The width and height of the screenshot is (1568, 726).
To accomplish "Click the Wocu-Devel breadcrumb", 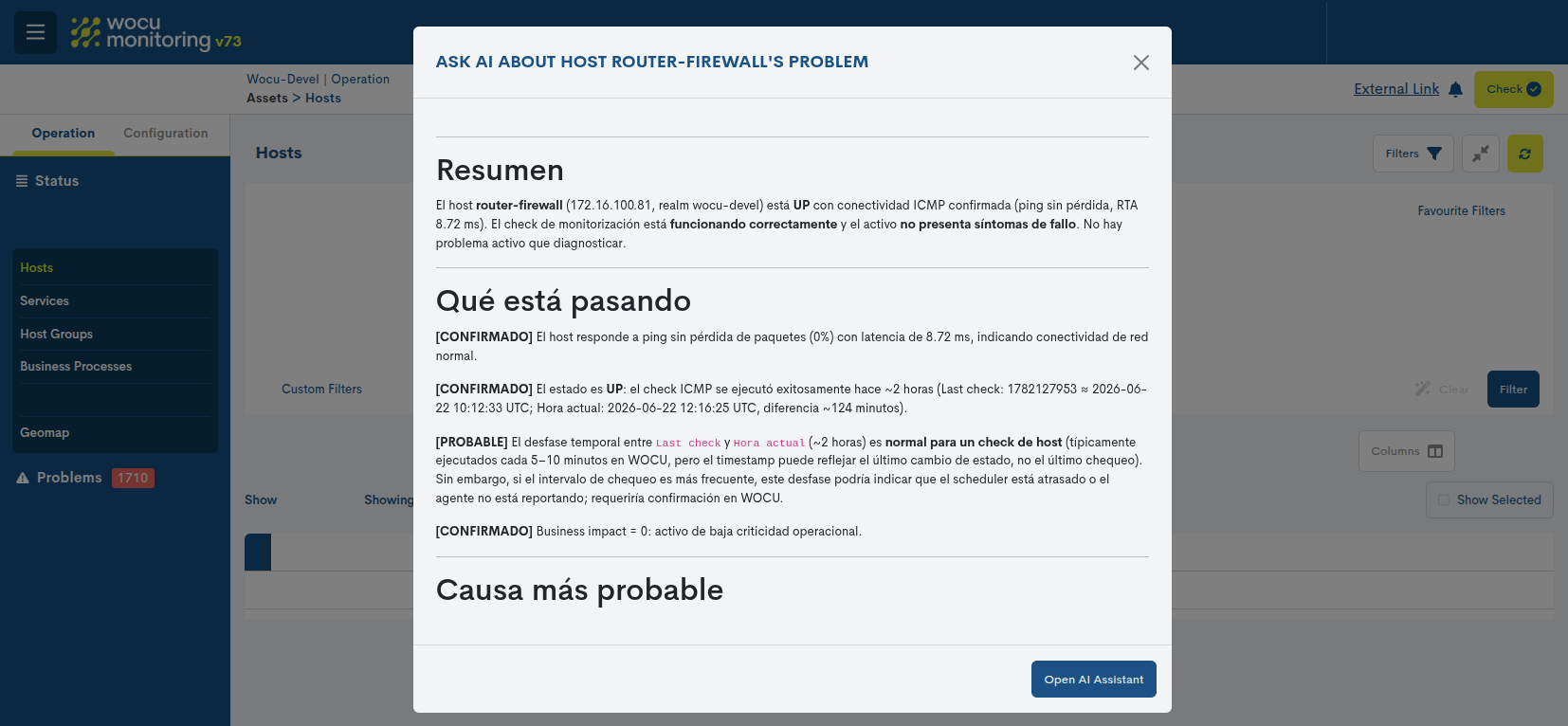I will [283, 80].
